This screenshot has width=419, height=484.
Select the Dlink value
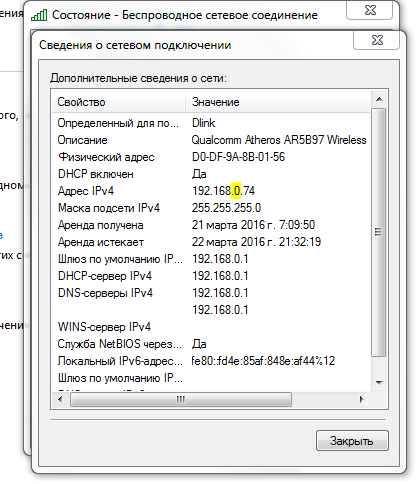[204, 123]
